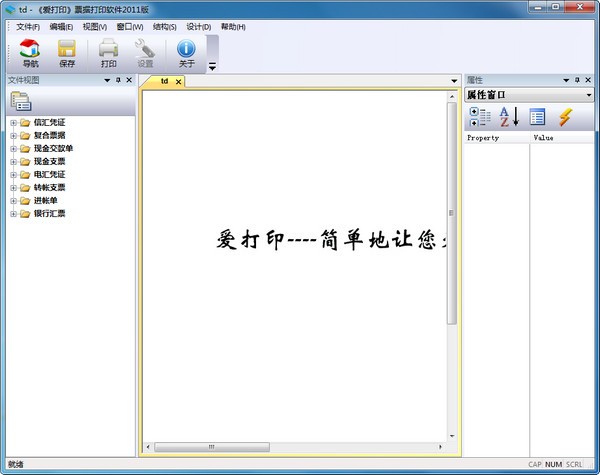Image resolution: width=600 pixels, height=475 pixels.
Task: Click the categorized view icon in properties
Action: click(480, 117)
